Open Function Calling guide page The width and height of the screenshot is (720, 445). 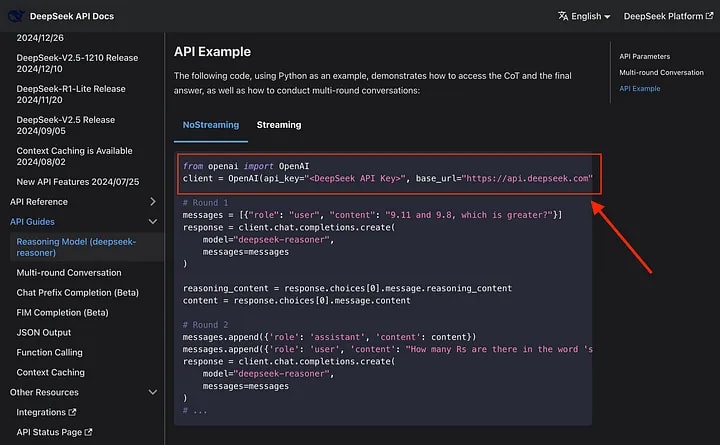[x=50, y=353]
